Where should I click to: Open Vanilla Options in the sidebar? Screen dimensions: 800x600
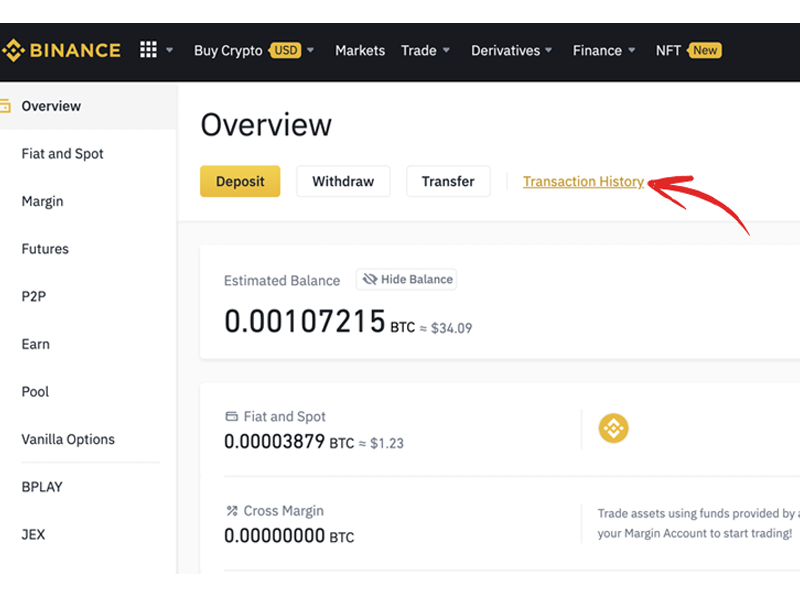tap(68, 439)
